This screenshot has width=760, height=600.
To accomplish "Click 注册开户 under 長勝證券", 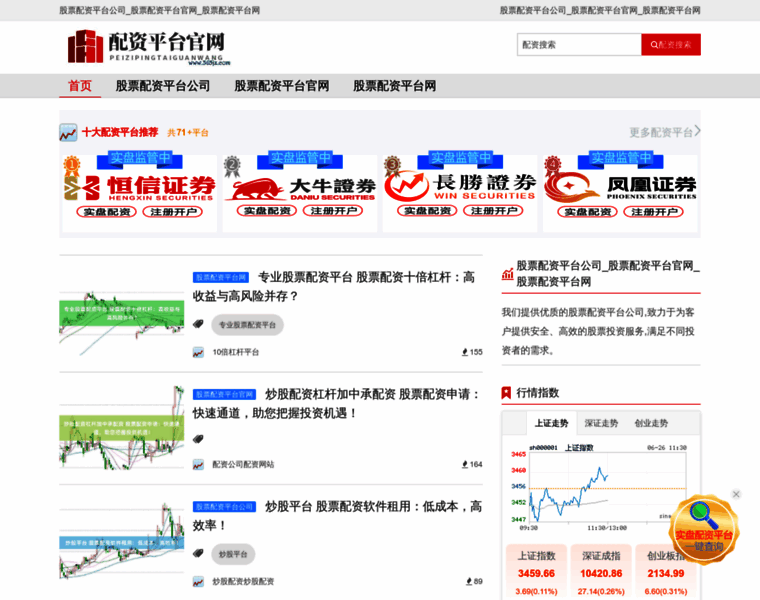I will pyautogui.click(x=493, y=211).
